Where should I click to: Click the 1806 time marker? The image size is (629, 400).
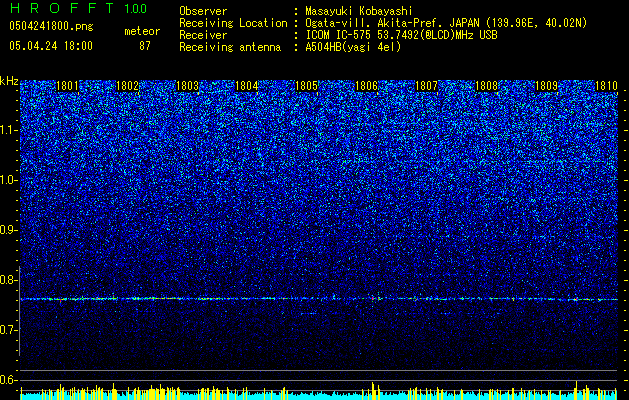tap(367, 86)
